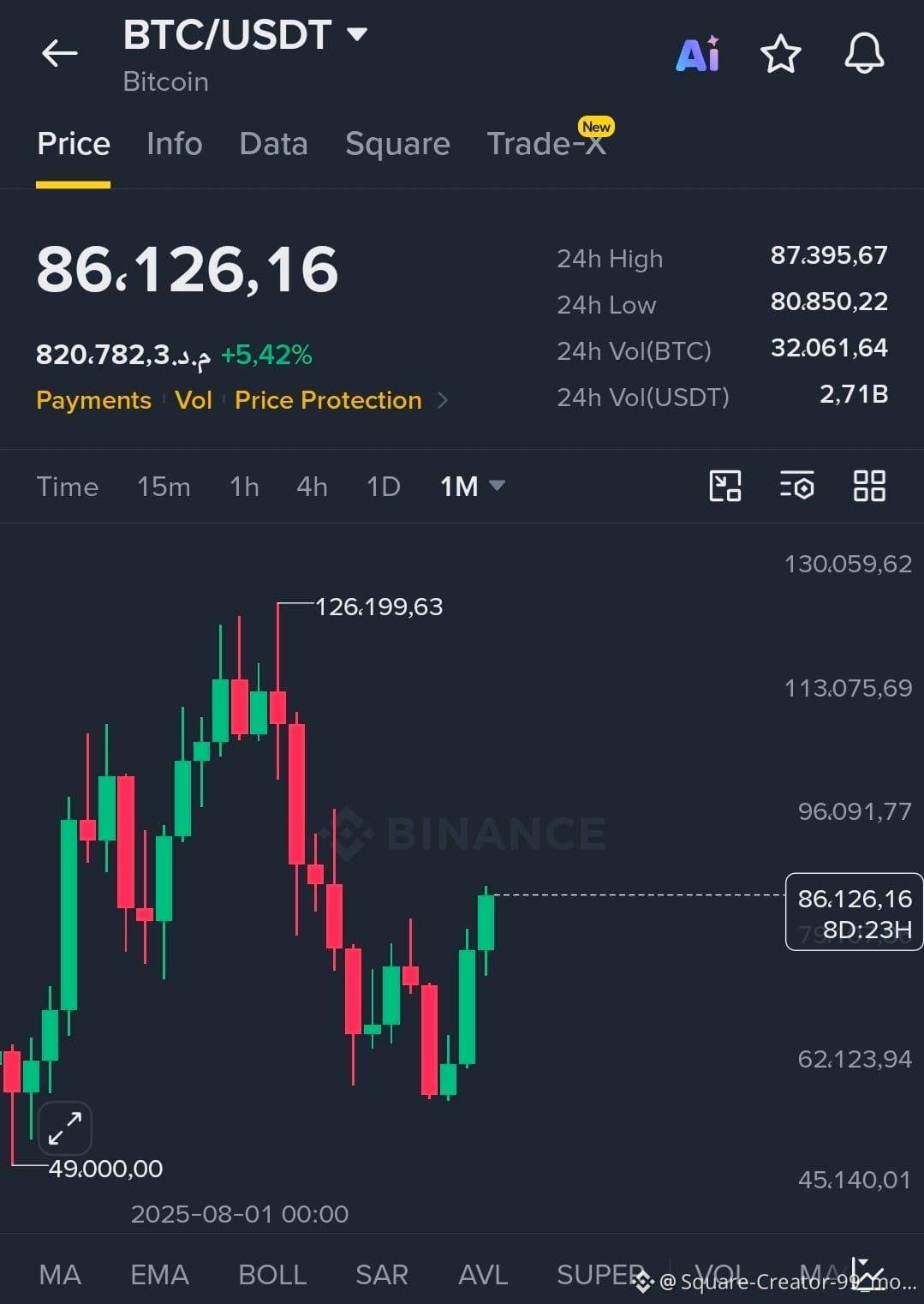Expand Price Protection chevron
Screen dimensions: 924x1304
tap(443, 400)
